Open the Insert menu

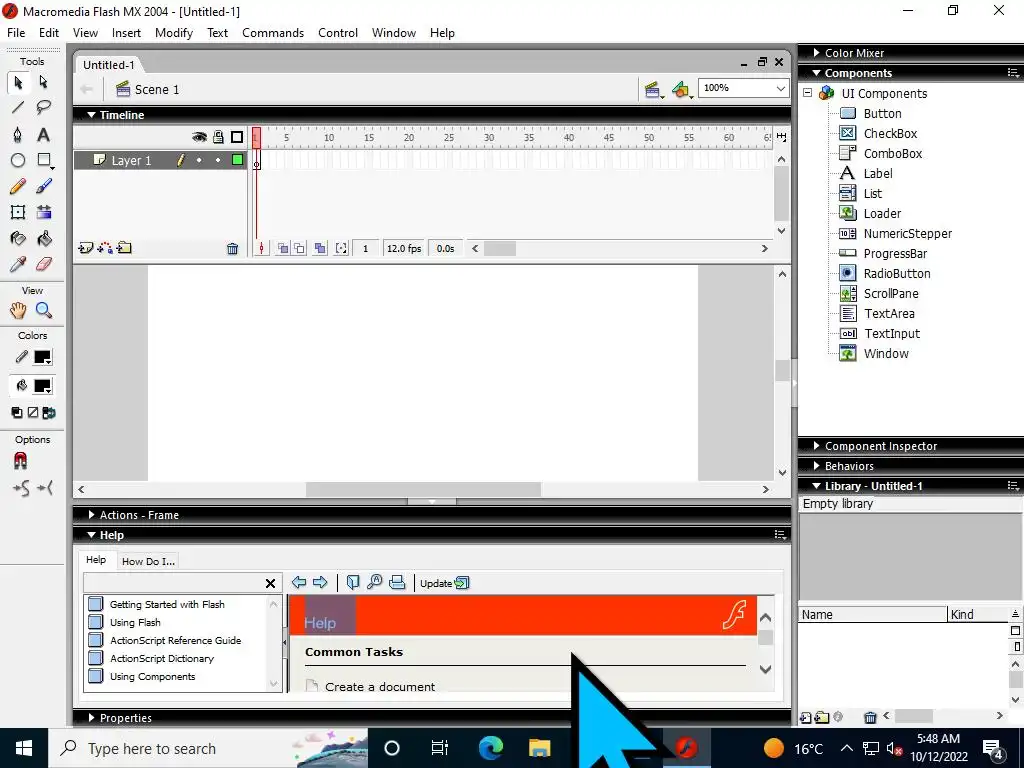(126, 33)
